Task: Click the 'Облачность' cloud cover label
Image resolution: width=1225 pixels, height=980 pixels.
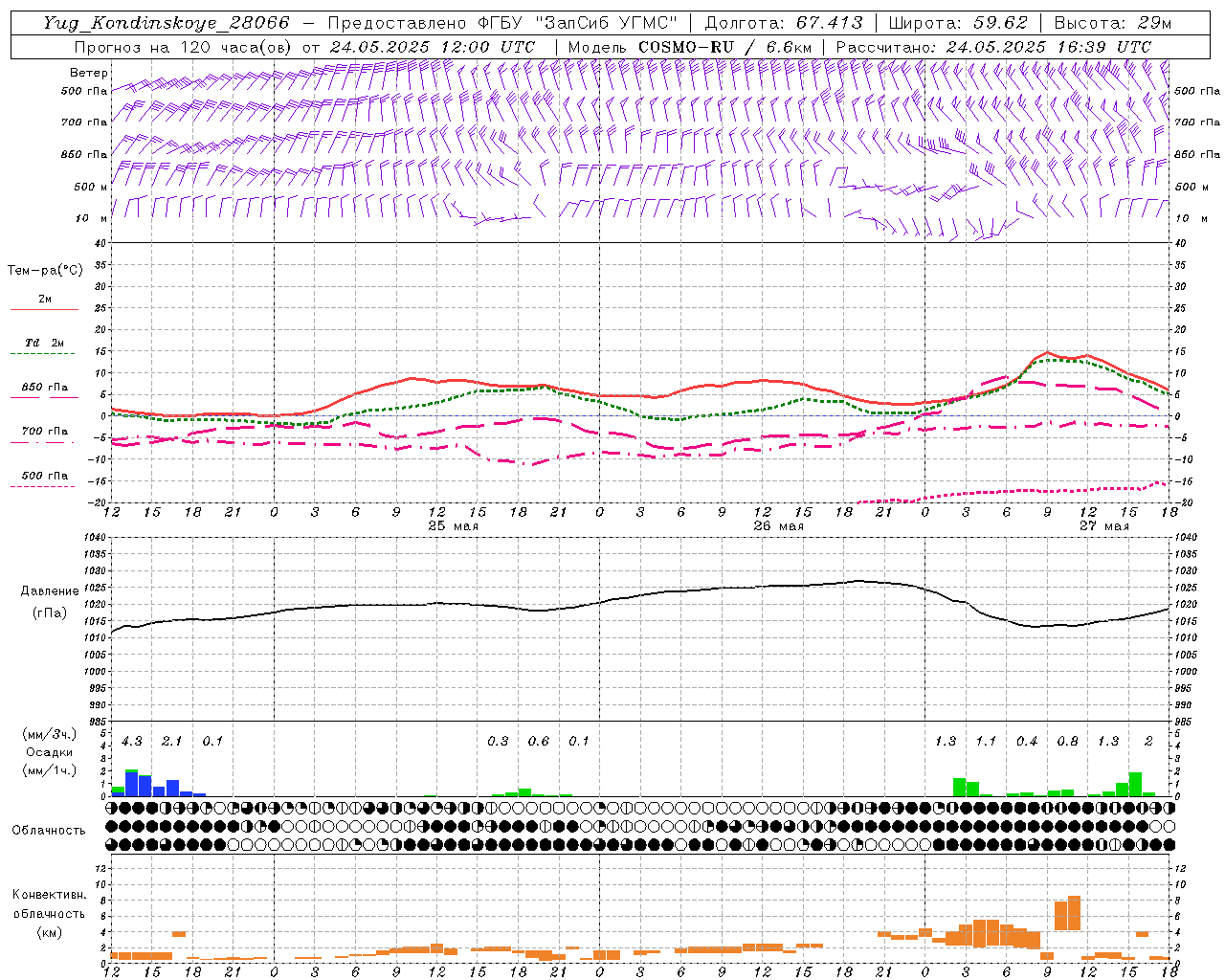Action: coord(49,831)
